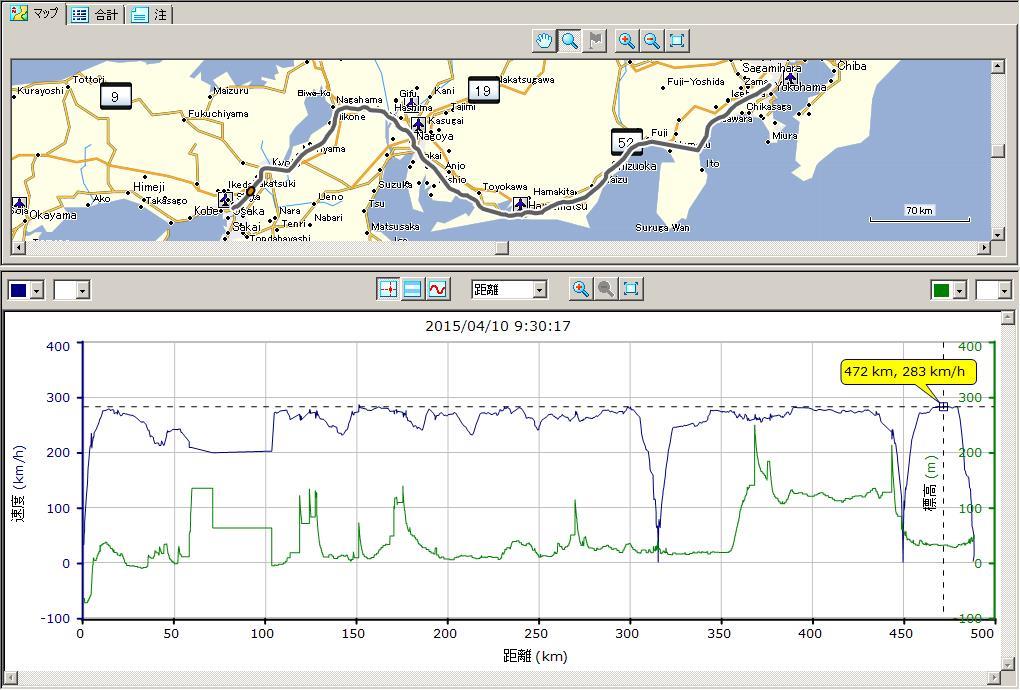Click the orange start marker near Osaka
The width and height of the screenshot is (1020, 690).
coord(250,191)
